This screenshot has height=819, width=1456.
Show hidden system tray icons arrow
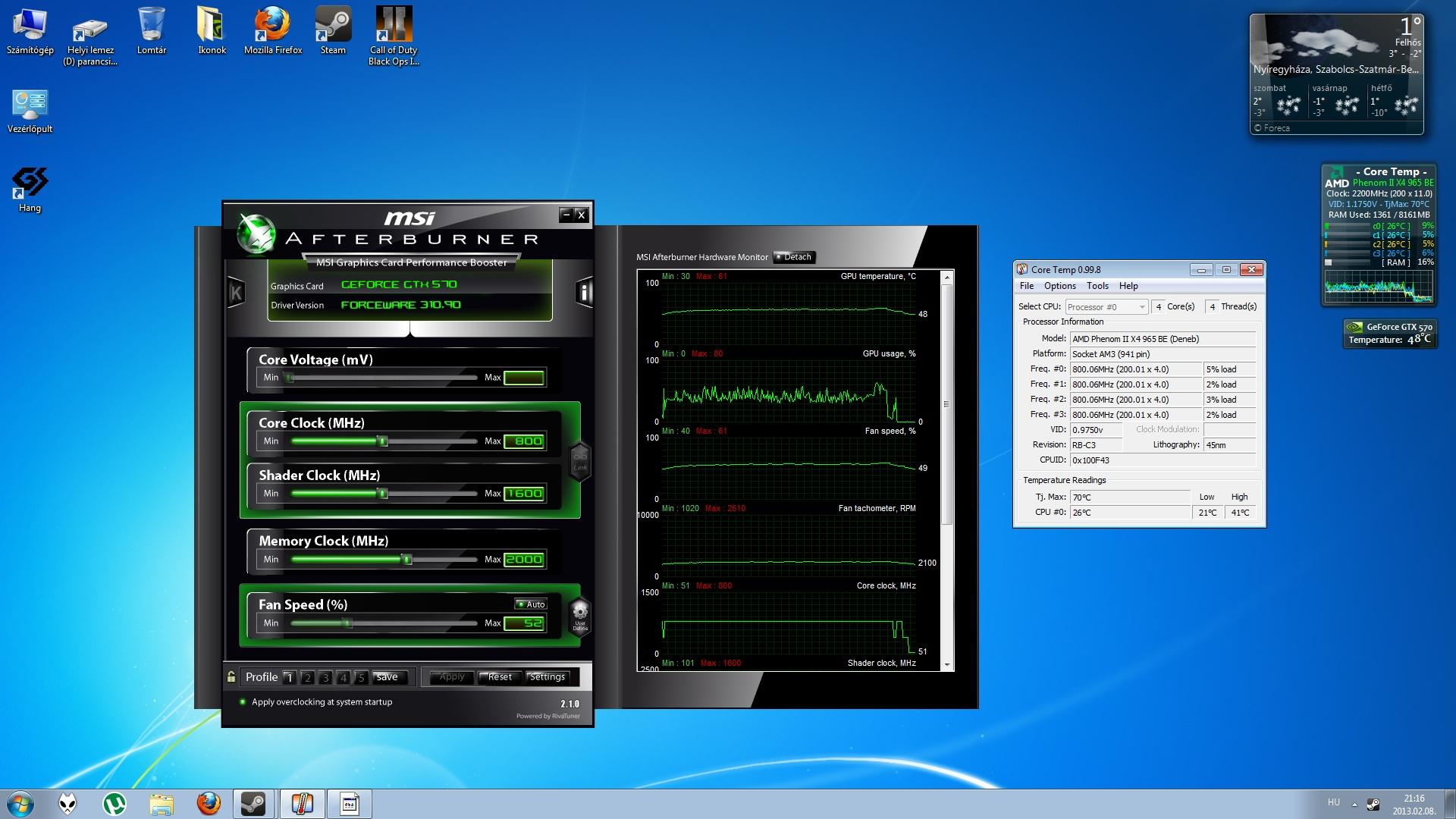pyautogui.click(x=1354, y=805)
